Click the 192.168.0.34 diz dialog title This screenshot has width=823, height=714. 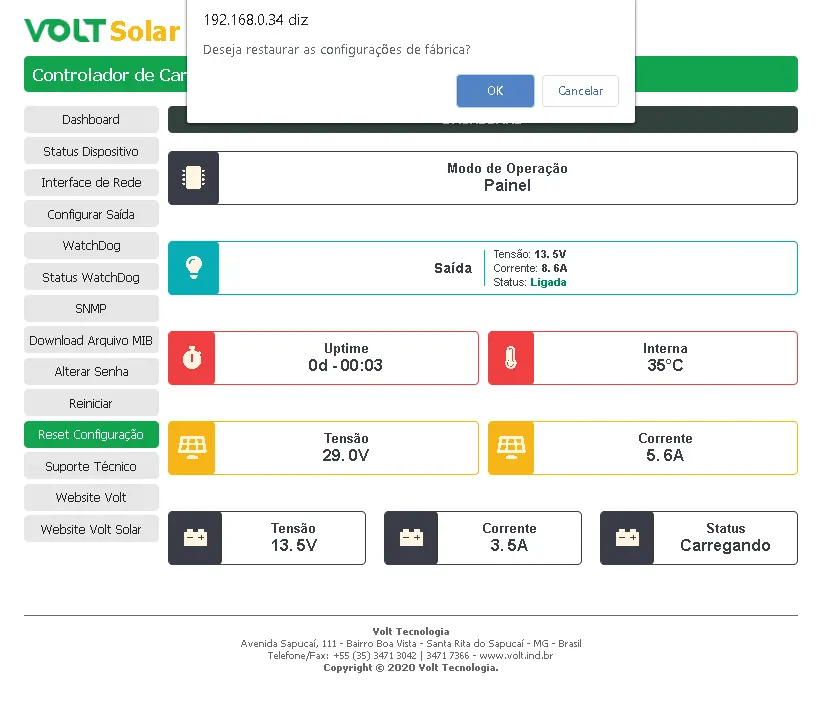pos(256,20)
